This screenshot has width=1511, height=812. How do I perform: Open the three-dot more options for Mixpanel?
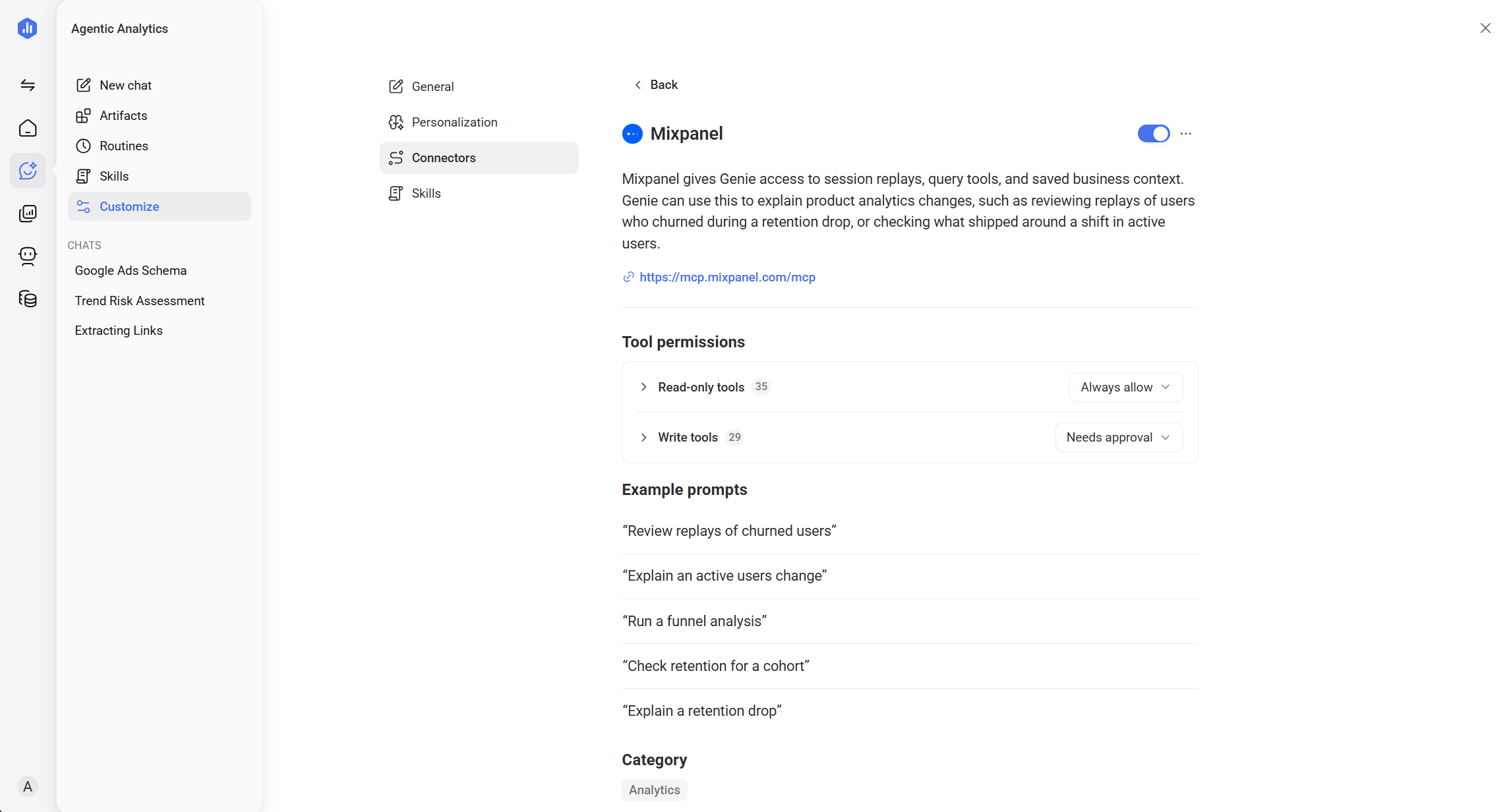coord(1186,134)
